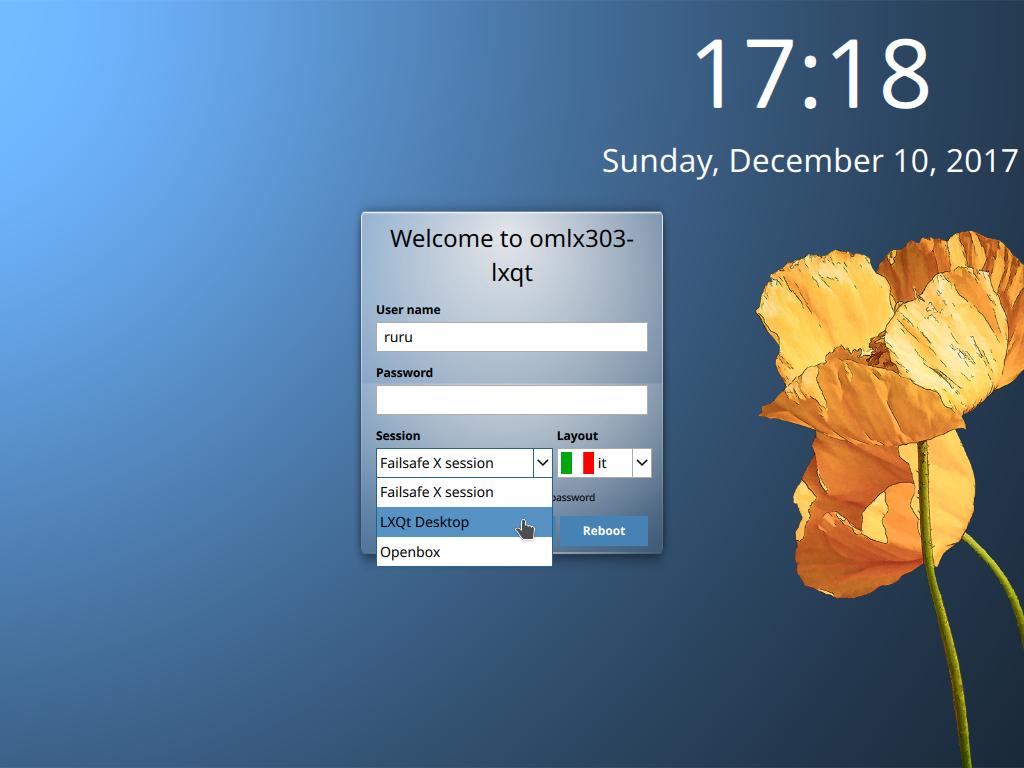Click the "Session" label

tap(398, 436)
